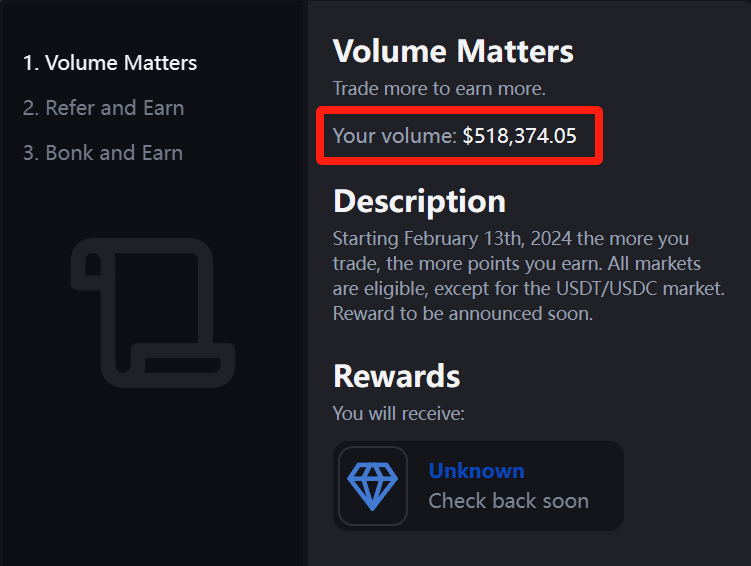
Task: Click the description paragraph about February 13th
Action: coord(515,240)
